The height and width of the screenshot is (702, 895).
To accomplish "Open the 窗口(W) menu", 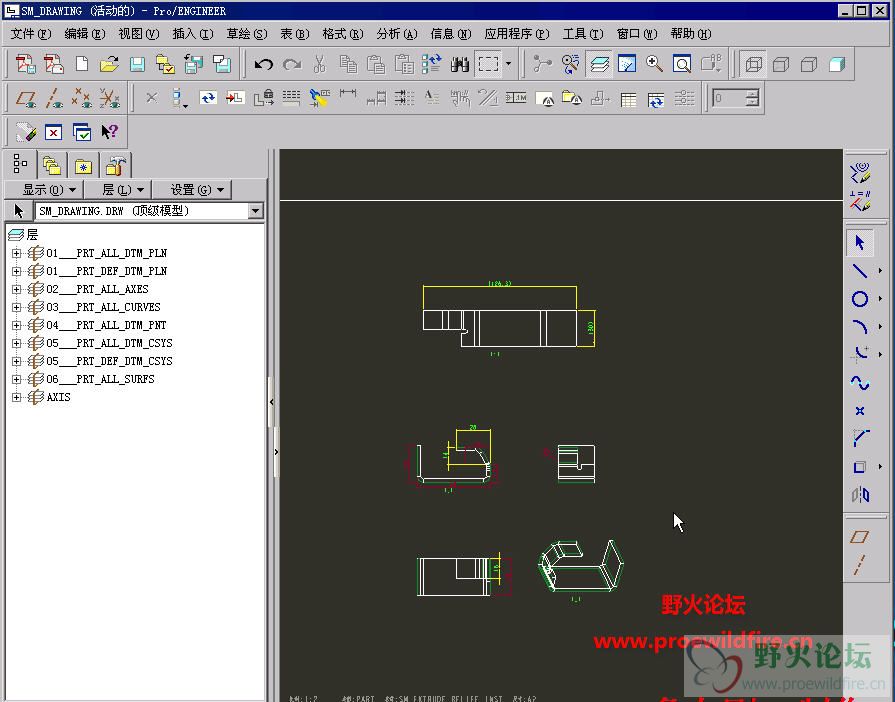I will 637,34.
